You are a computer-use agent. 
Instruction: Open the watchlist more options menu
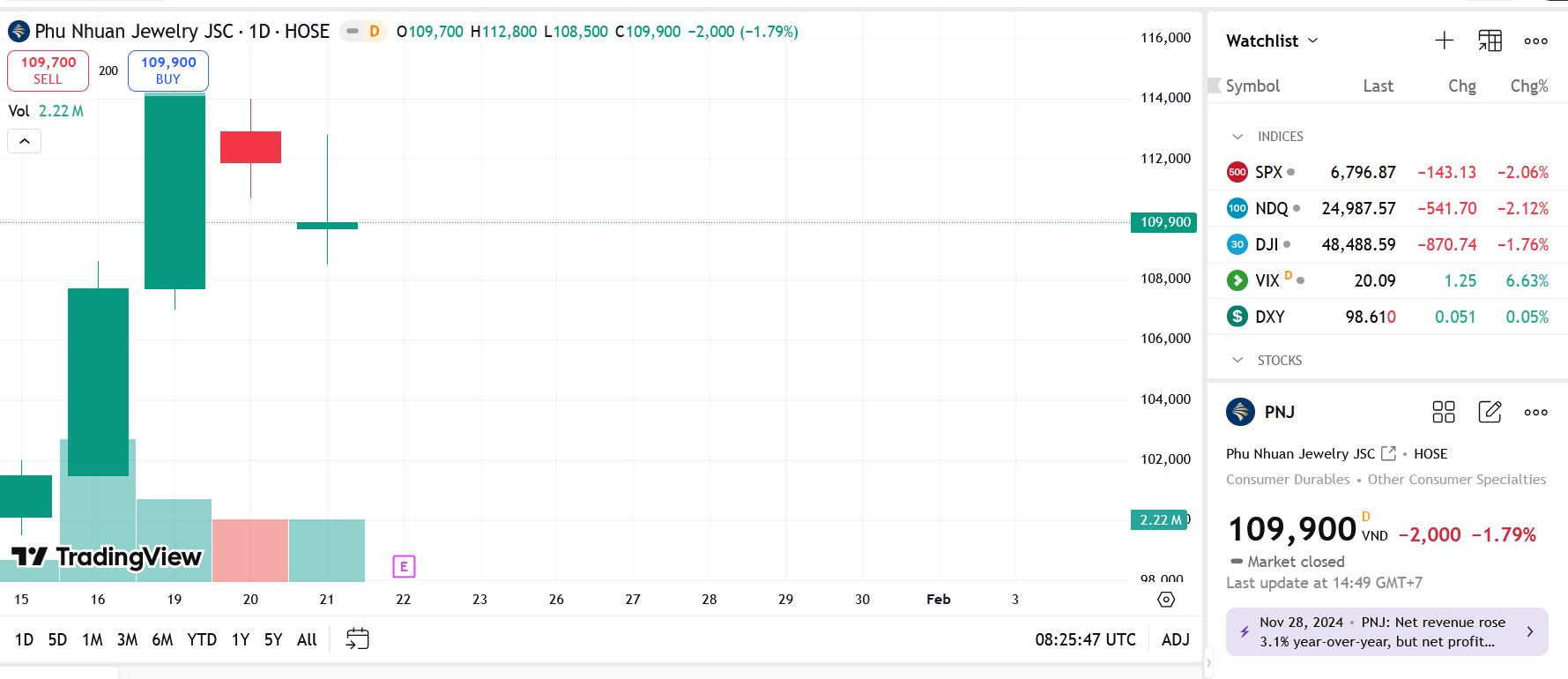pos(1535,41)
